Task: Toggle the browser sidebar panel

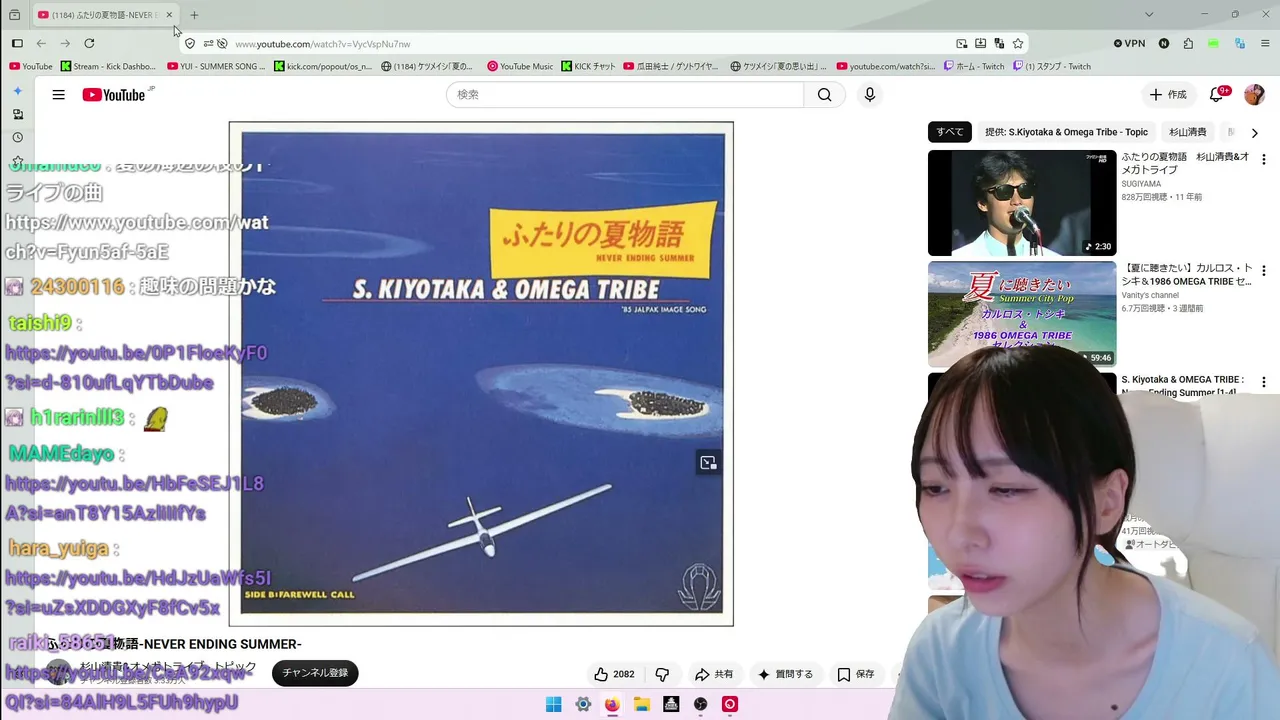Action: pyautogui.click(x=17, y=43)
